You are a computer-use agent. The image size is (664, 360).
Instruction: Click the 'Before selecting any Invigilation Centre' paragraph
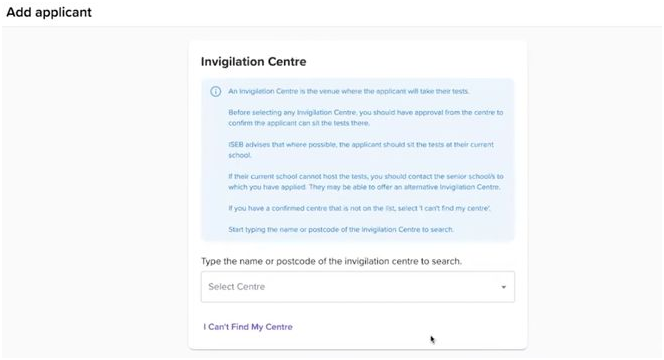[366, 118]
